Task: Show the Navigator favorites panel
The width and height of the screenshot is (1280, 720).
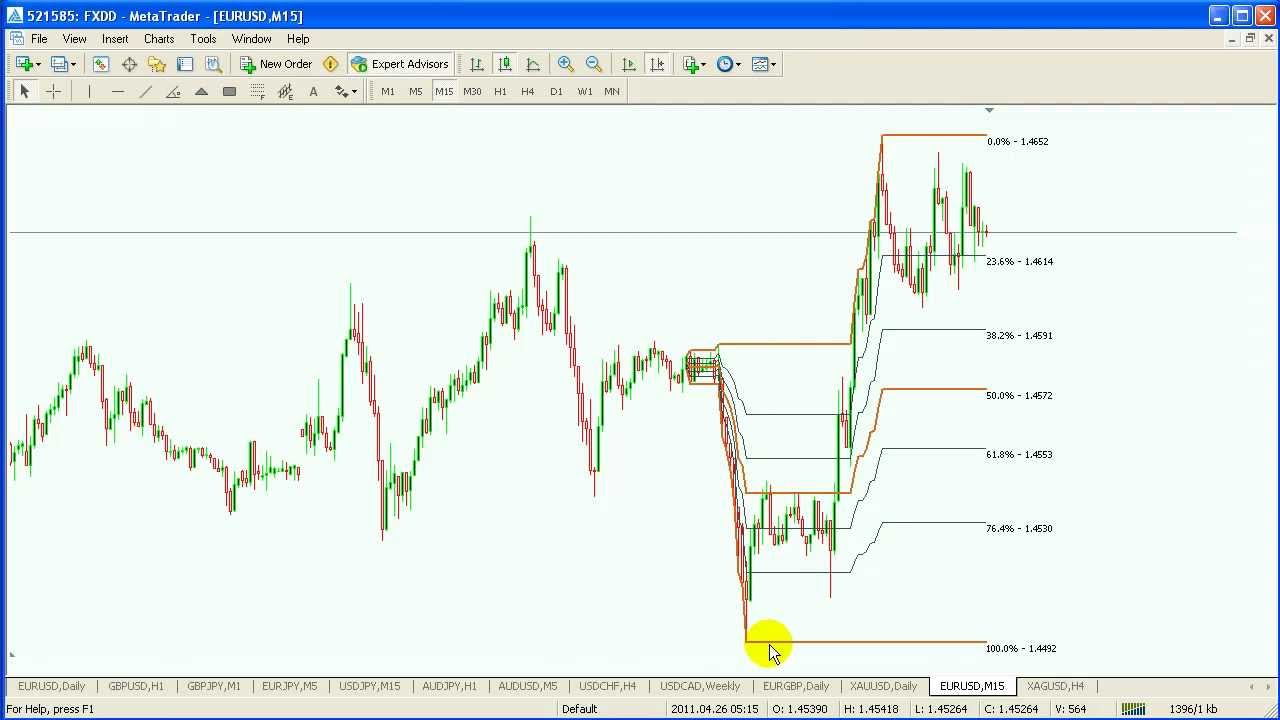Action: point(157,64)
